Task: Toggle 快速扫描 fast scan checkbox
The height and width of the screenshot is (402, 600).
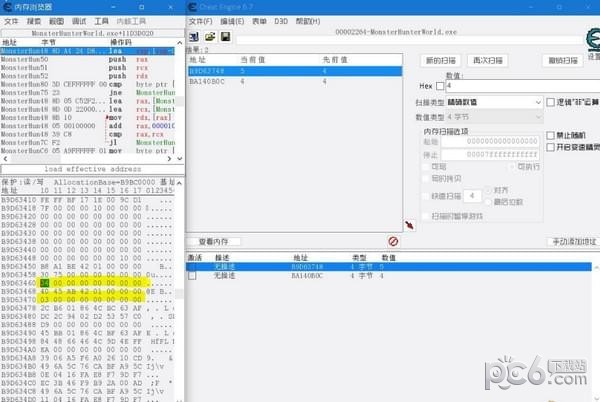Action: [x=426, y=196]
